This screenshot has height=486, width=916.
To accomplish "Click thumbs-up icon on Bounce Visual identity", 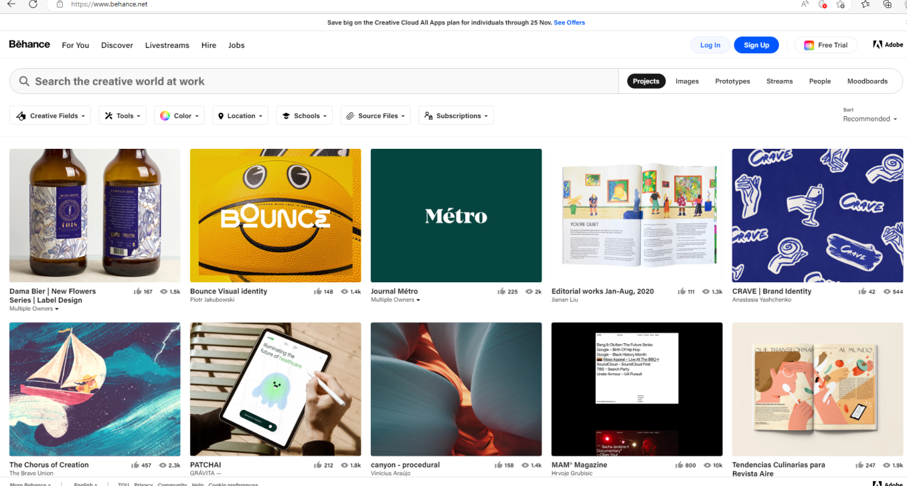I will pyautogui.click(x=318, y=292).
